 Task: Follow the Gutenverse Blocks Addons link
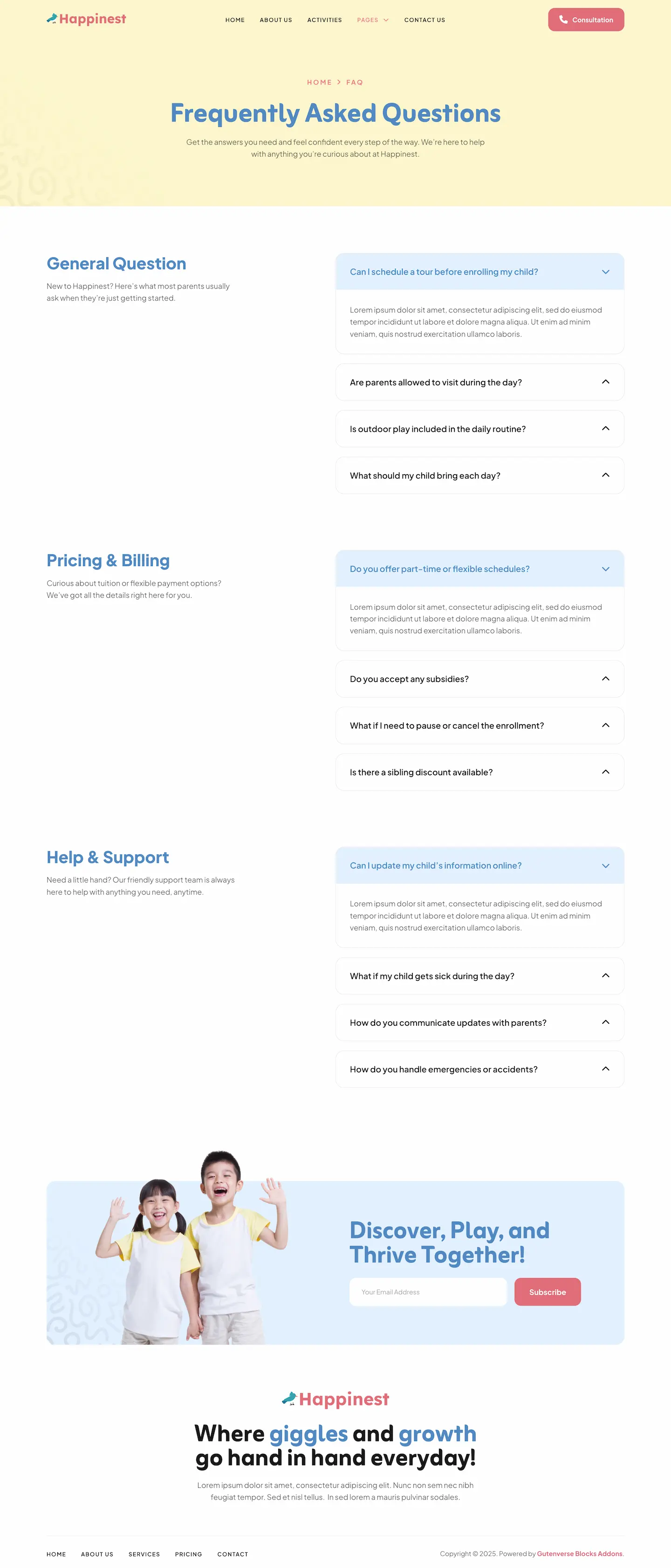click(x=580, y=1554)
